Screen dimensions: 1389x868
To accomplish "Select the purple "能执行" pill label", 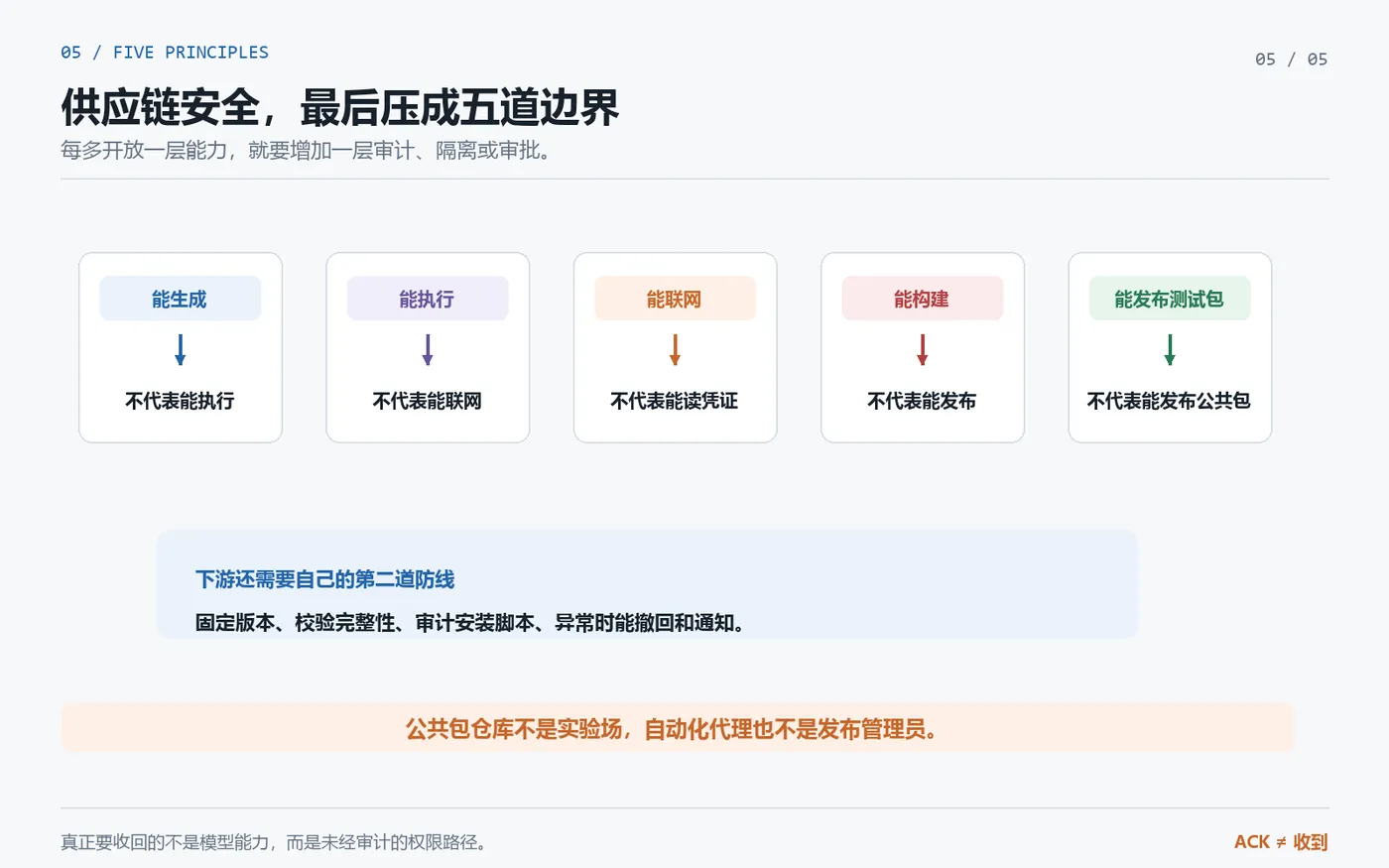I will pyautogui.click(x=428, y=299).
